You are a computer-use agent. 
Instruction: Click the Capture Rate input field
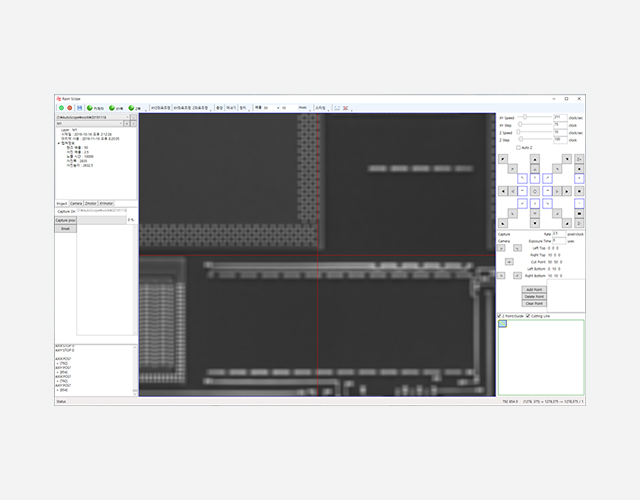(x=559, y=234)
